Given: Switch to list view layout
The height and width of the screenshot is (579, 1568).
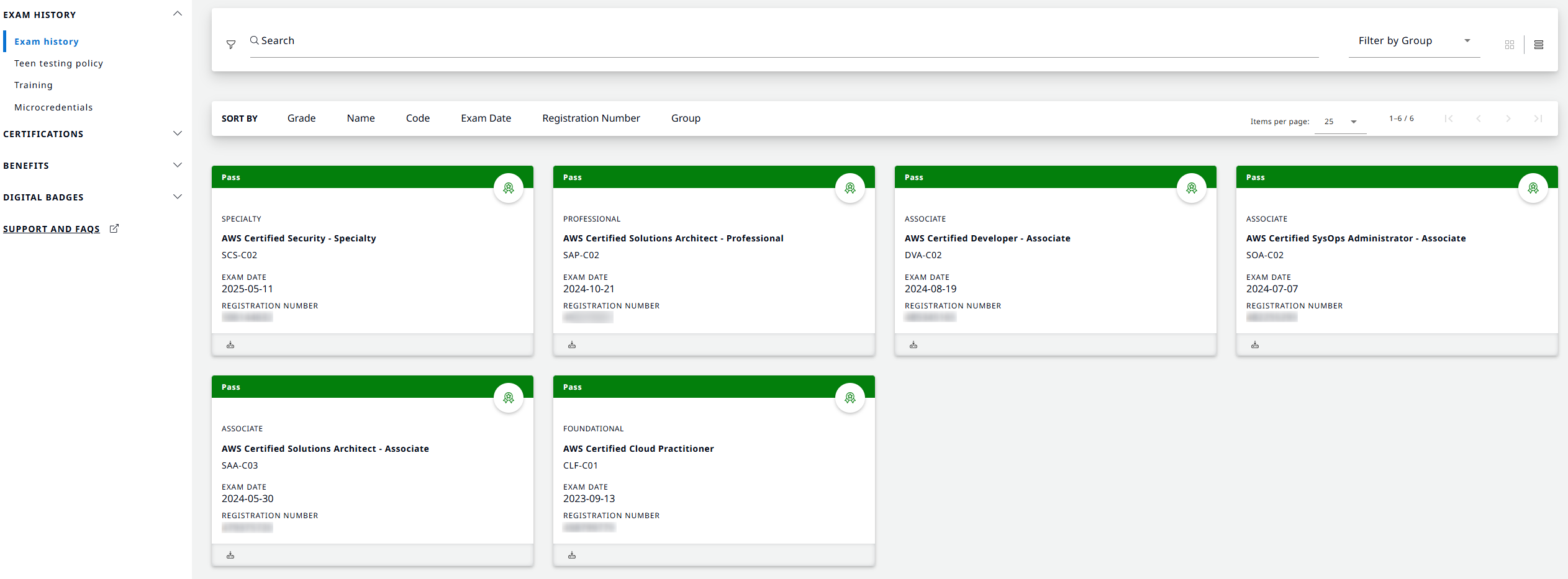Looking at the screenshot, I should 1539,45.
